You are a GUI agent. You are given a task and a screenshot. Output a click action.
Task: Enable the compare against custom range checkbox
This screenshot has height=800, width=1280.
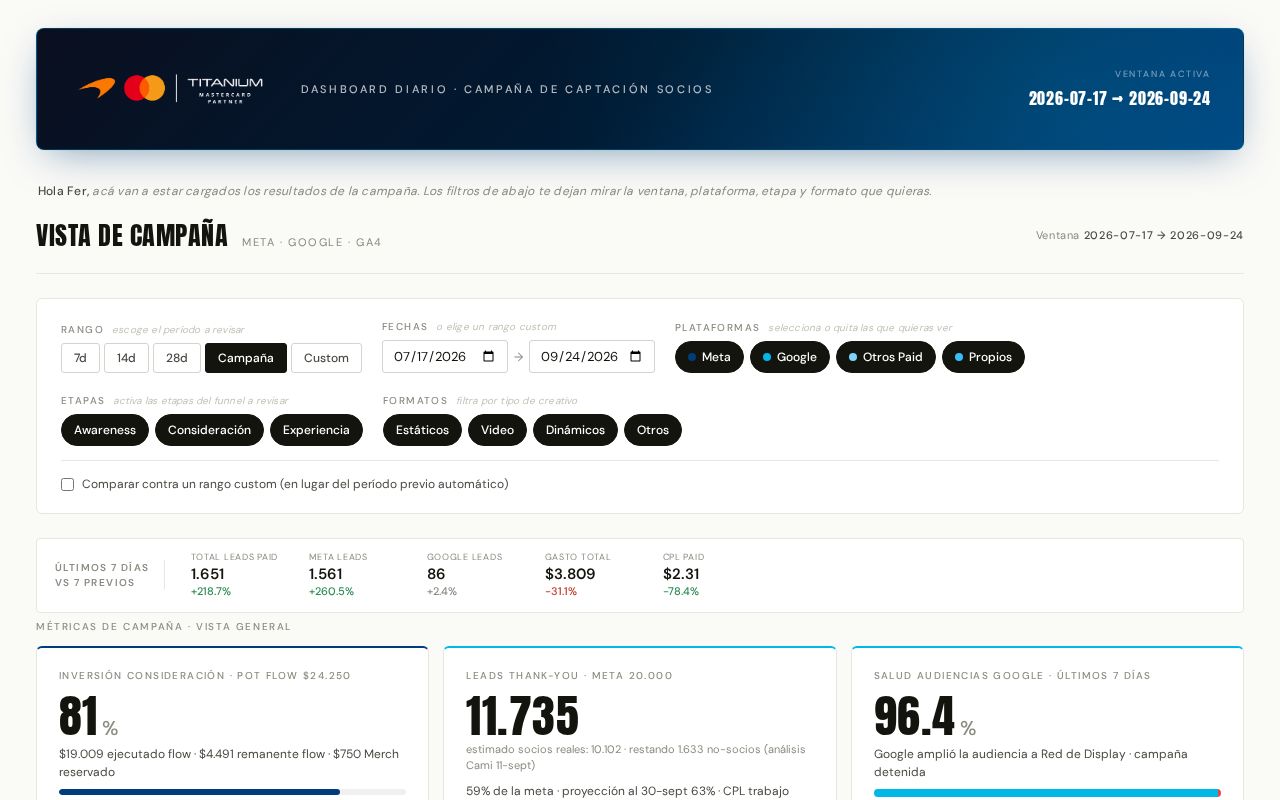click(x=68, y=485)
